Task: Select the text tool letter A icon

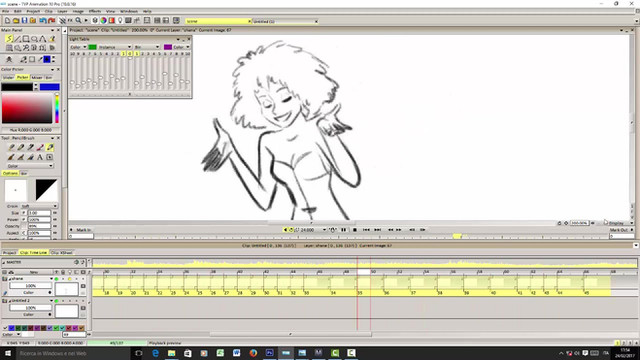Action: tap(40, 157)
